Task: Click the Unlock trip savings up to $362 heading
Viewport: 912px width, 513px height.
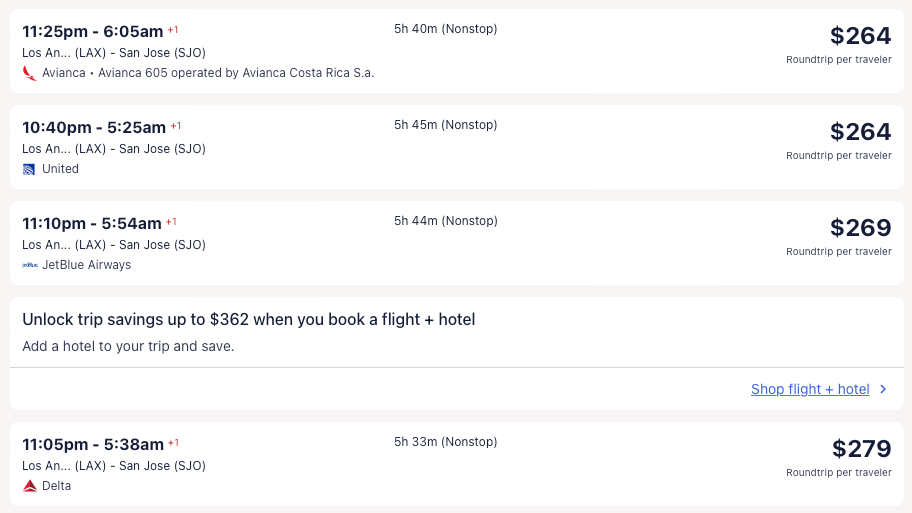Action: [x=248, y=320]
